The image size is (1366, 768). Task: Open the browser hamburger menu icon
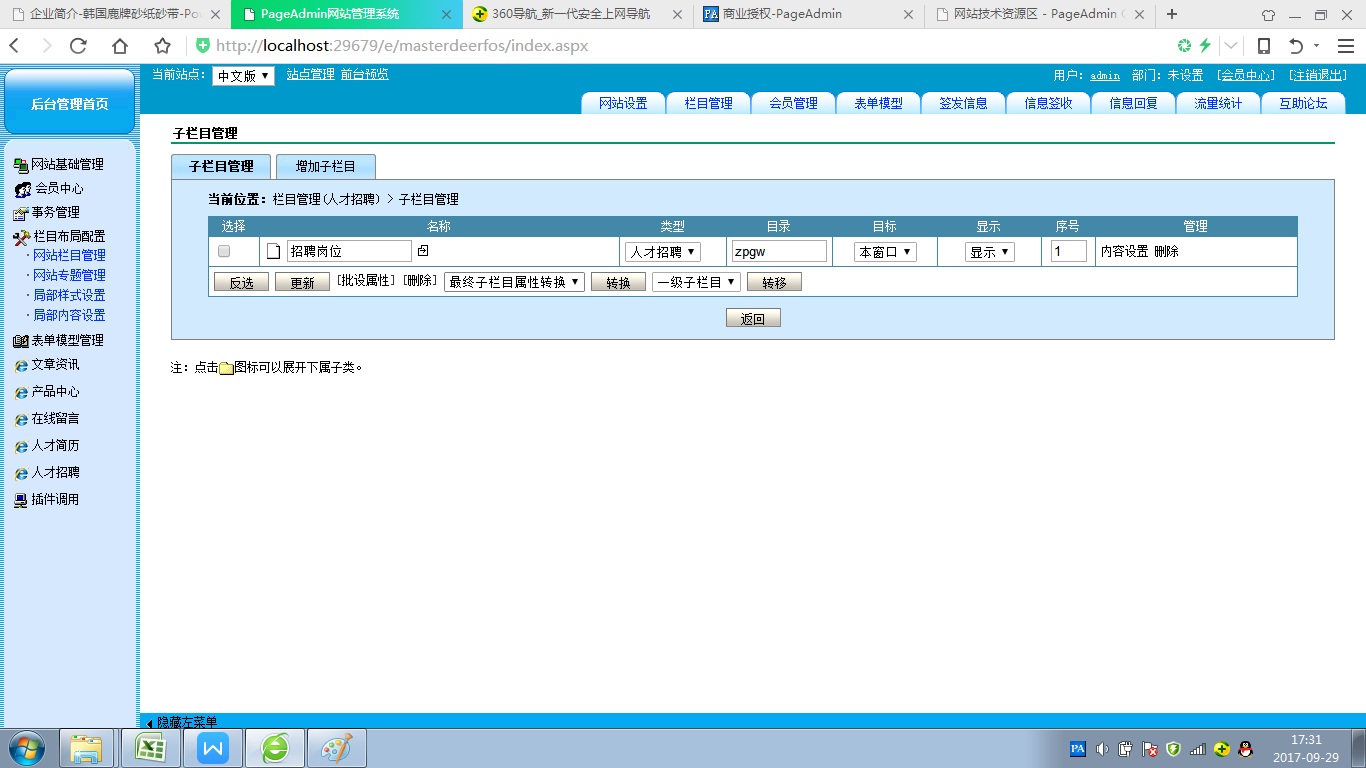(x=1345, y=46)
